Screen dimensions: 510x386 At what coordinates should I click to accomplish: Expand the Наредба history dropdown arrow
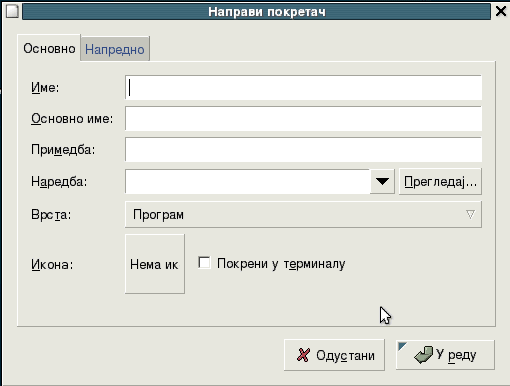click(x=382, y=181)
